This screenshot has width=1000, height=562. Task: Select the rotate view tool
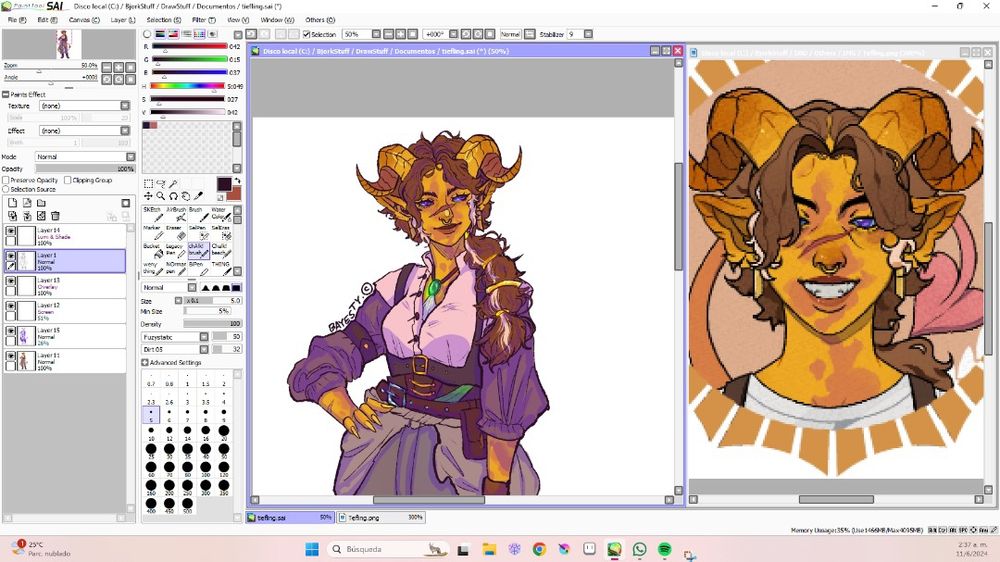click(x=173, y=196)
